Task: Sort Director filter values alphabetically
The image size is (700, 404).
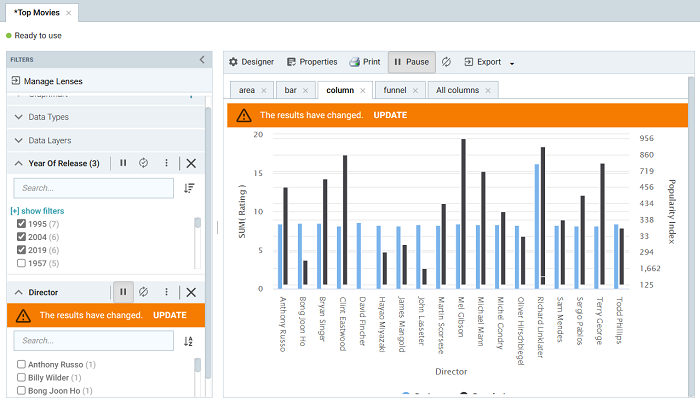Action: (189, 342)
